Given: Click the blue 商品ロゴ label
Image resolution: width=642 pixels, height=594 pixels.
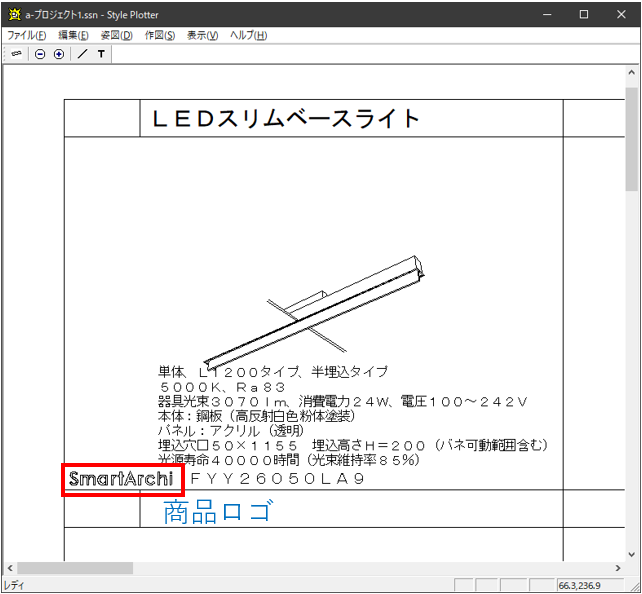Looking at the screenshot, I should (217, 513).
